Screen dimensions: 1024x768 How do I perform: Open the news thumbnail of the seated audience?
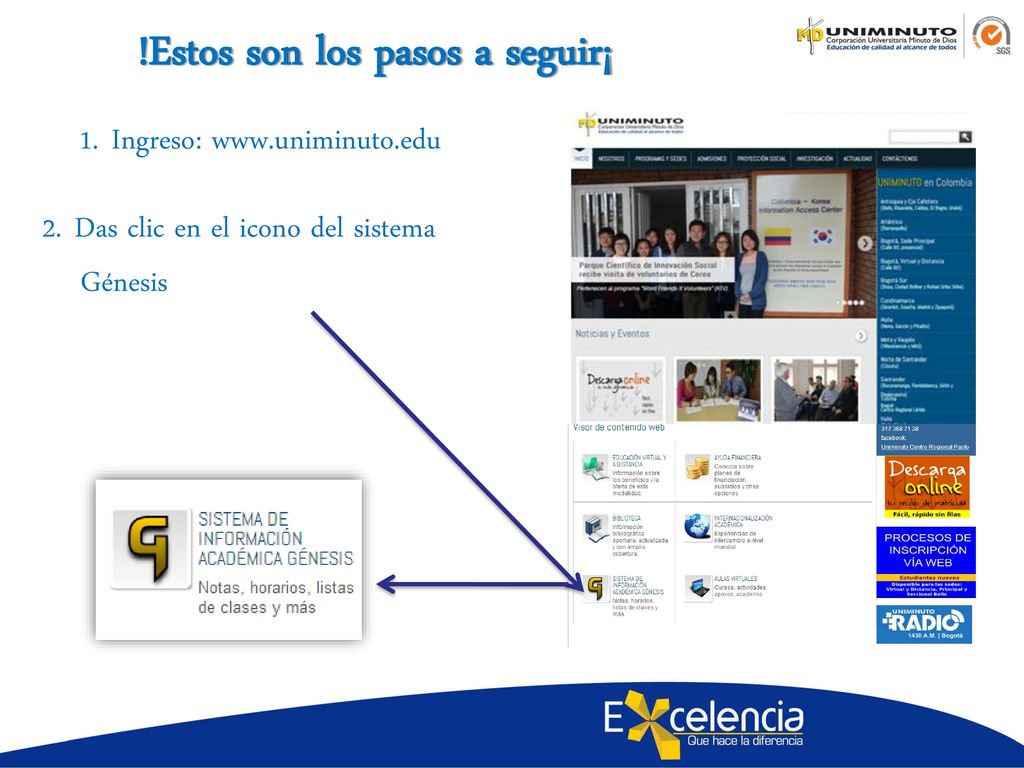tap(815, 389)
